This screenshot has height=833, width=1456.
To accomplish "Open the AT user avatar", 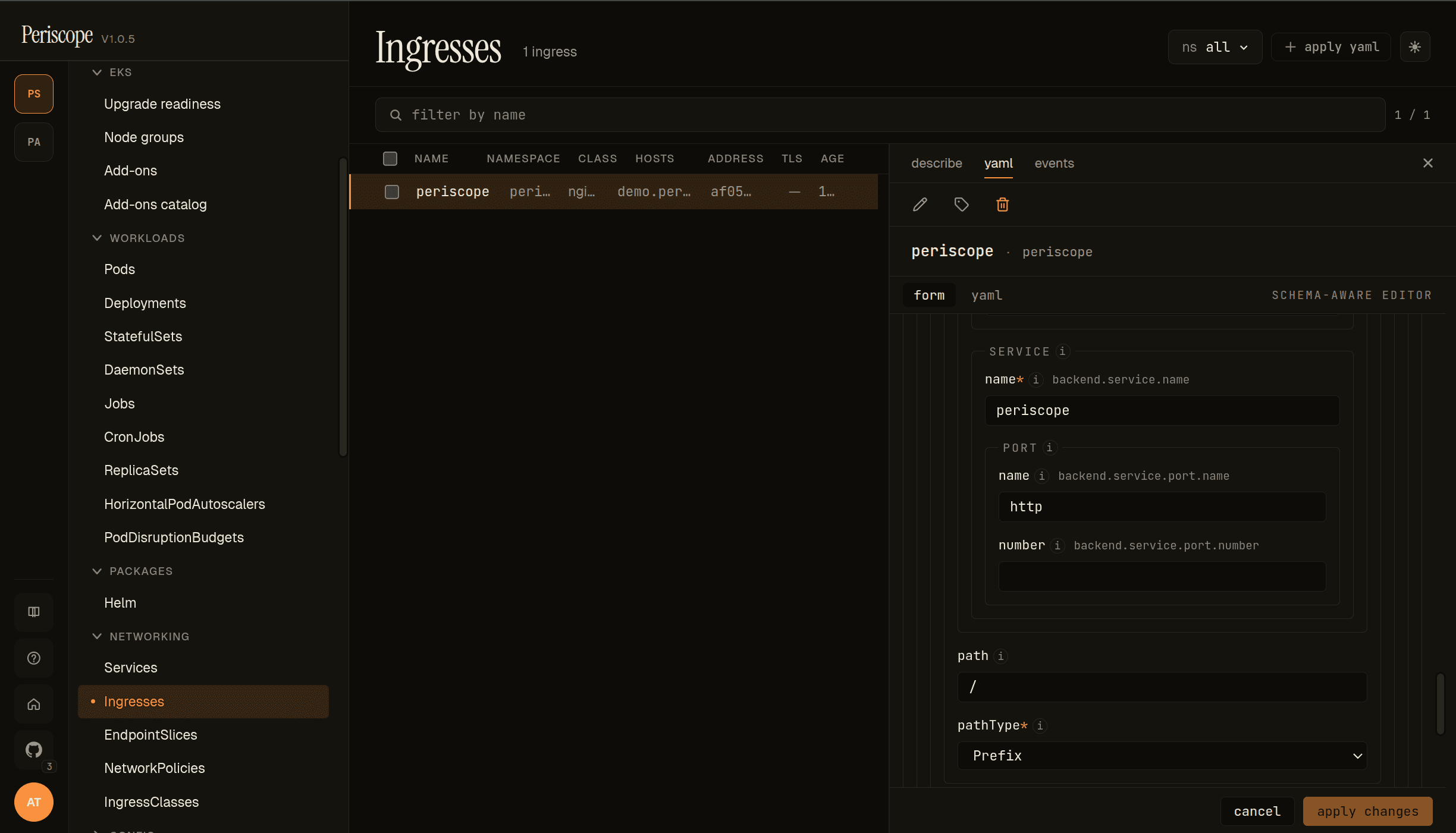I will (x=34, y=802).
